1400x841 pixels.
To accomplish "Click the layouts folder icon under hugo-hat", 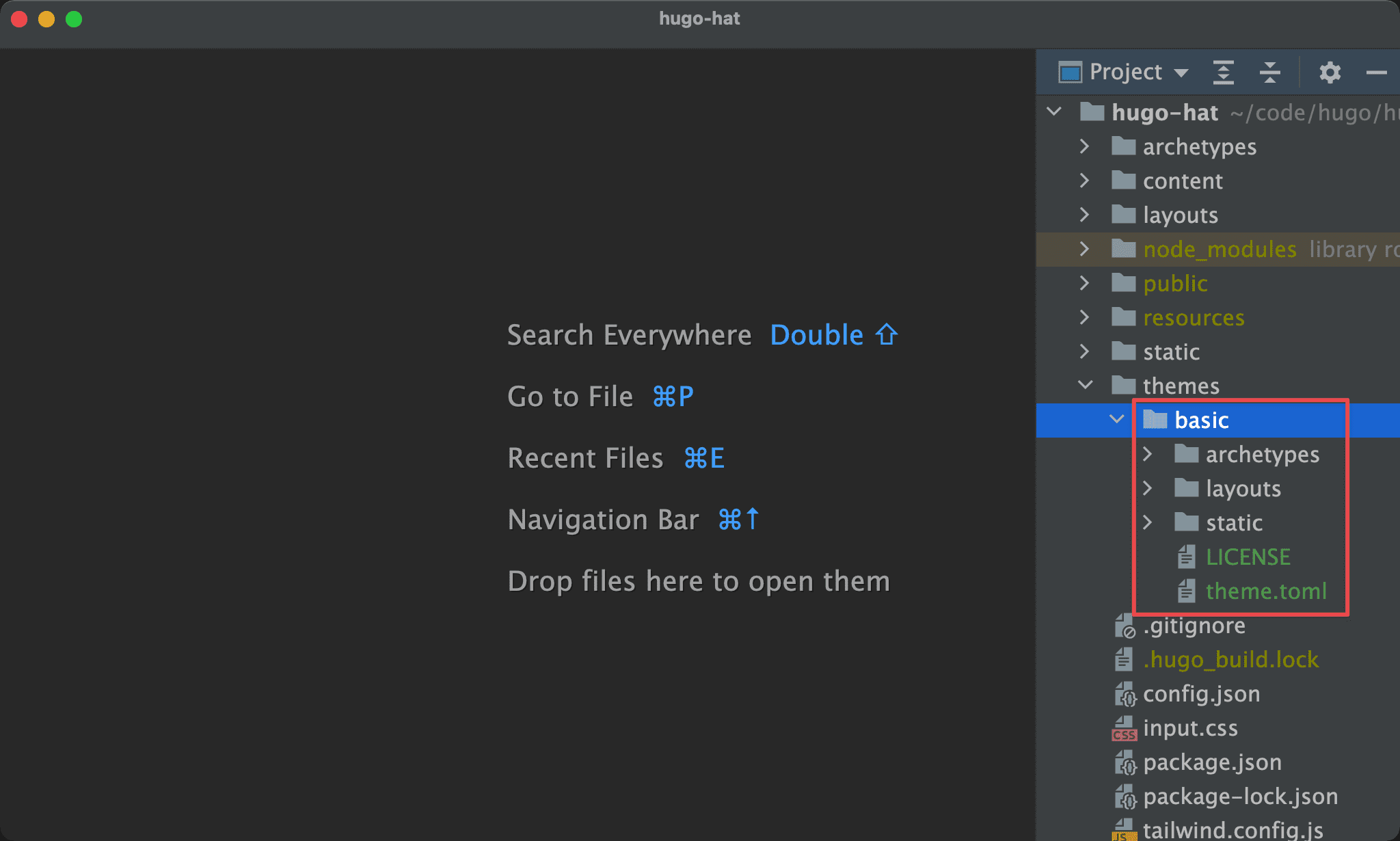I will [x=1124, y=214].
